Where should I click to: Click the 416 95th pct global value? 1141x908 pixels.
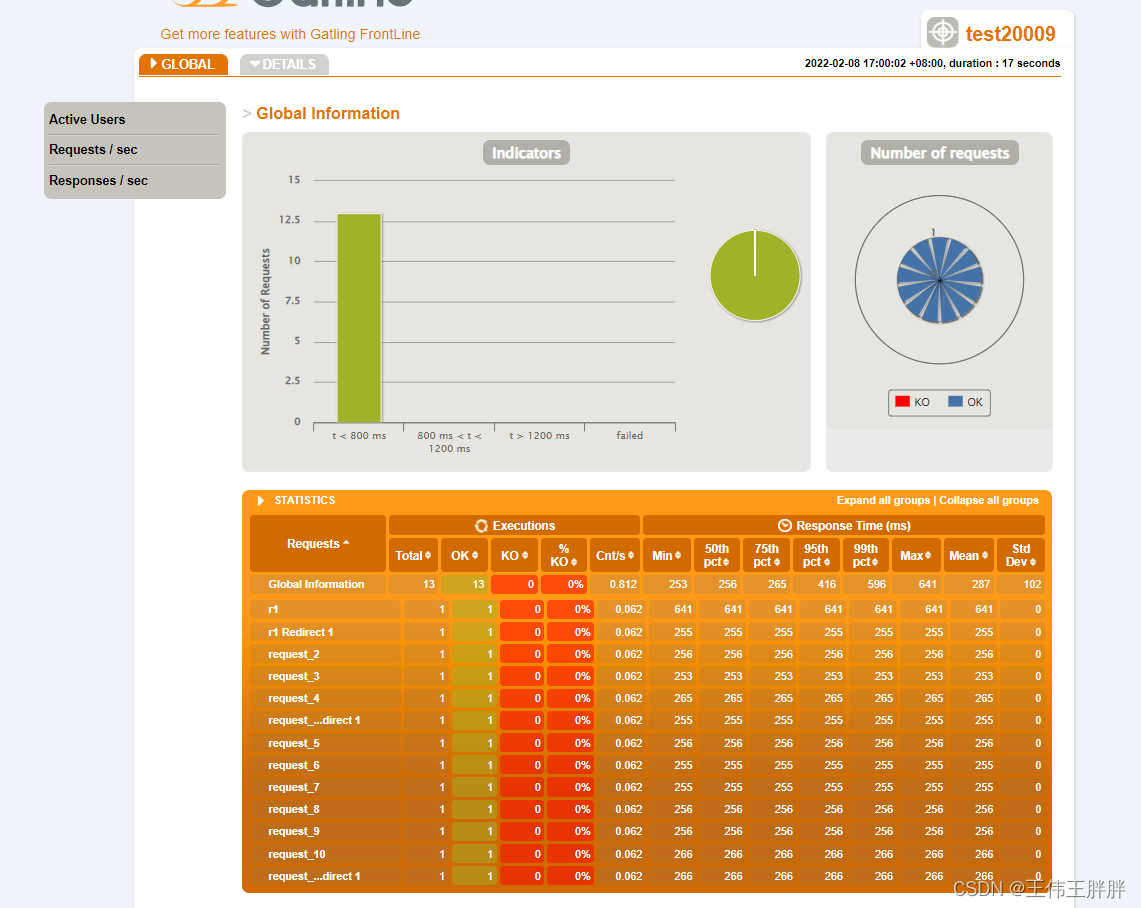point(827,584)
